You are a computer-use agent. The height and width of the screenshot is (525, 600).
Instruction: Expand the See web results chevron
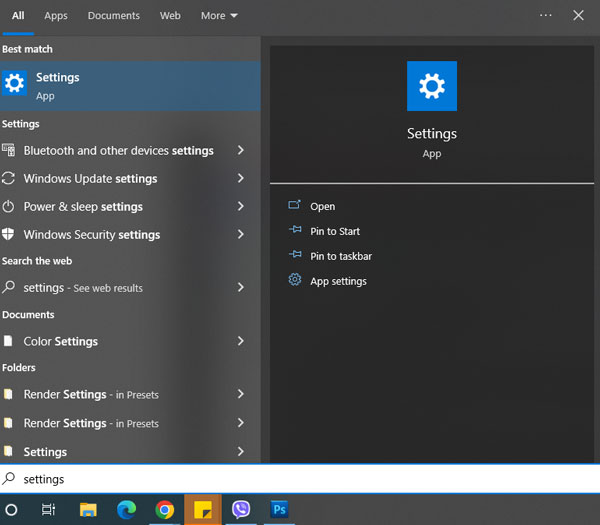[240, 287]
